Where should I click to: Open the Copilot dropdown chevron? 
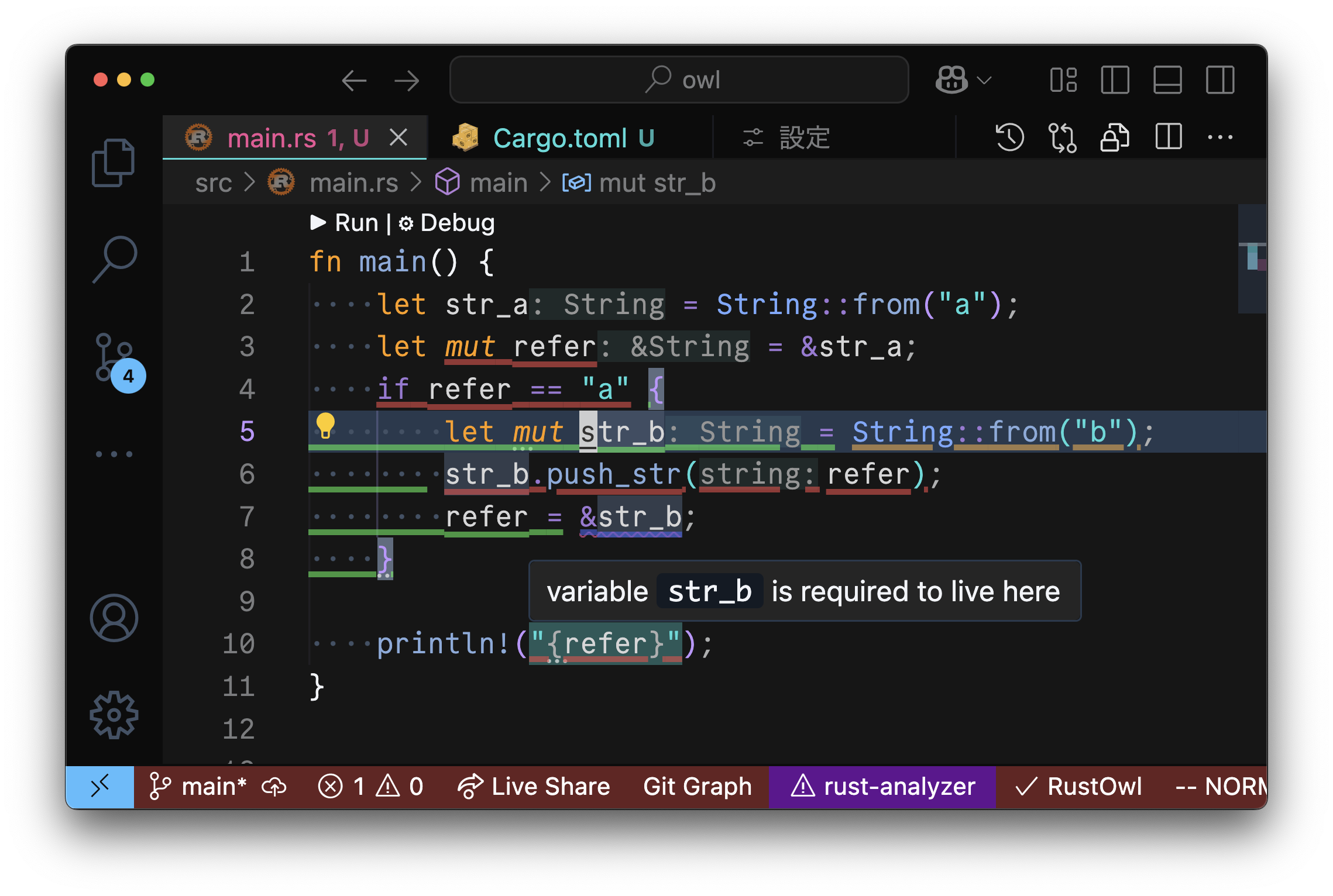[985, 80]
